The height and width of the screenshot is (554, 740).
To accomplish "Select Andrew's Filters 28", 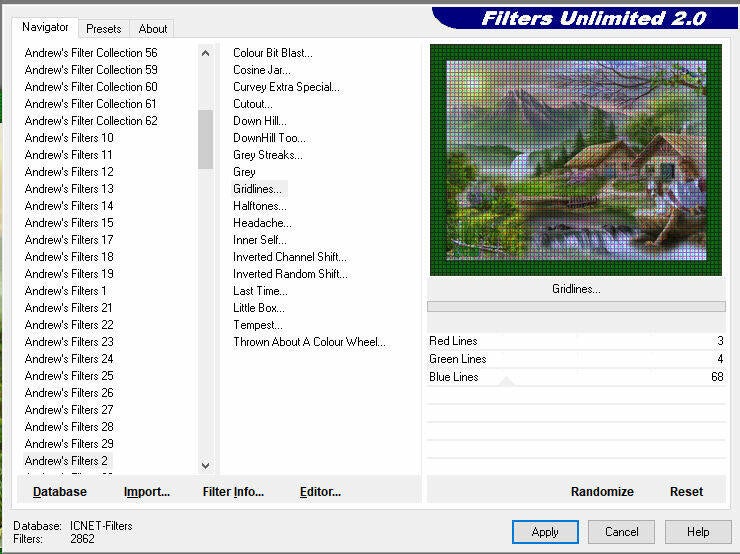I will [x=69, y=427].
